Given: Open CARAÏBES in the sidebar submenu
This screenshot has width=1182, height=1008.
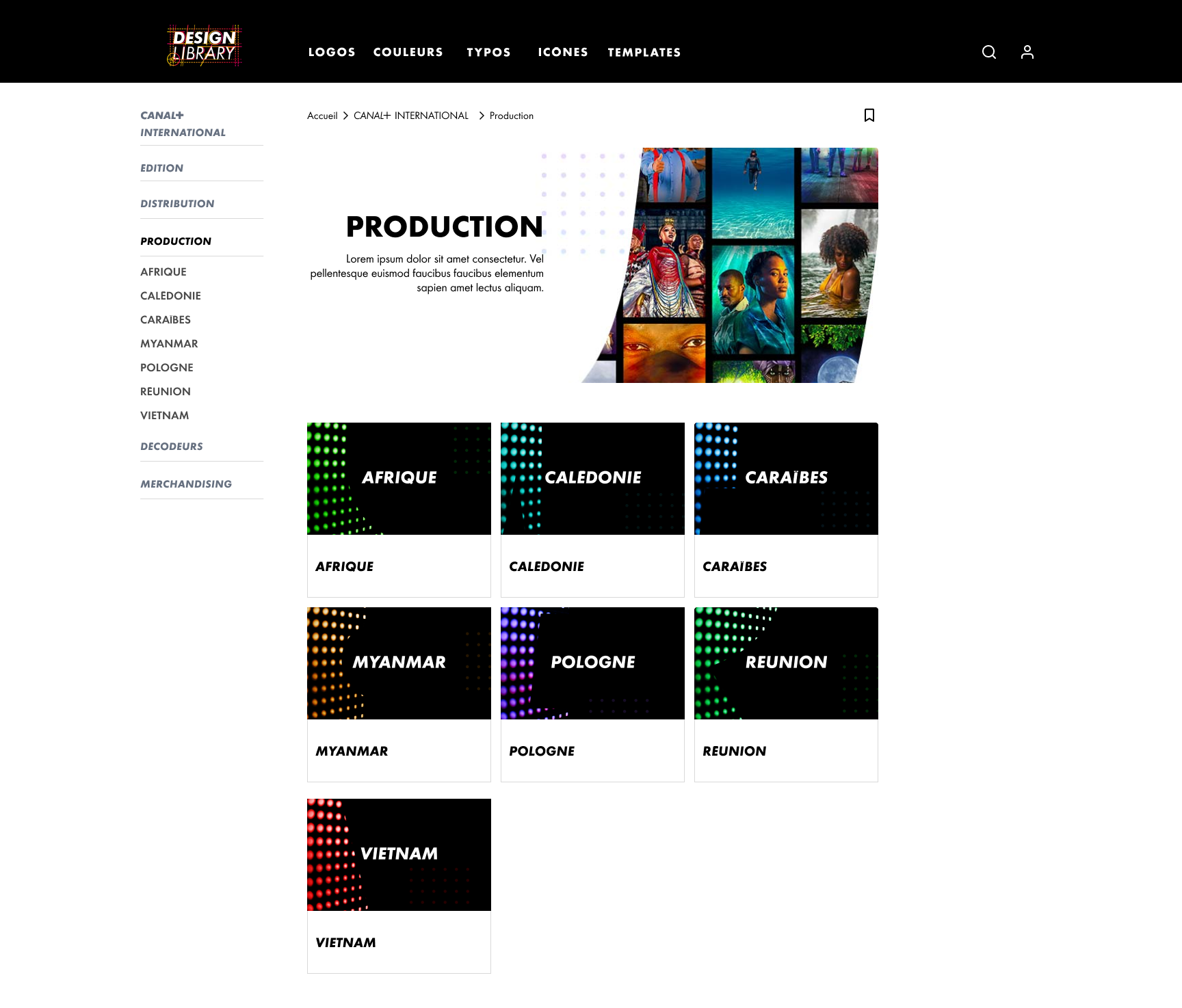Looking at the screenshot, I should click(166, 319).
